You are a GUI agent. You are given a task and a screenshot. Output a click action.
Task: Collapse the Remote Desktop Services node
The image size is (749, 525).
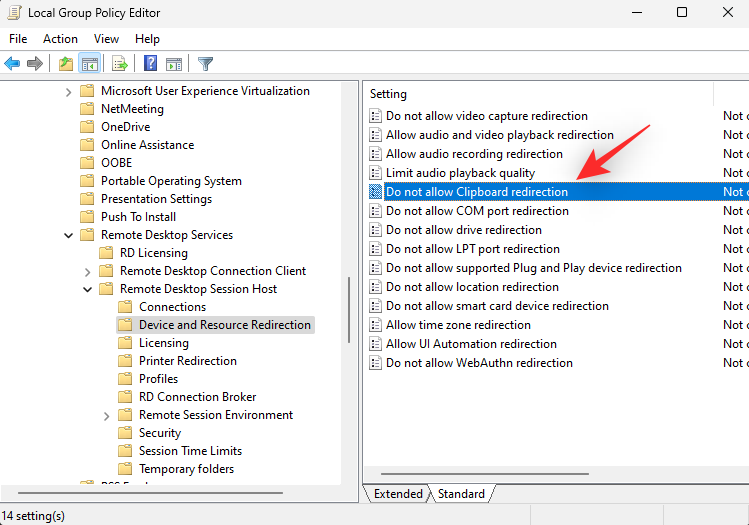click(68, 236)
